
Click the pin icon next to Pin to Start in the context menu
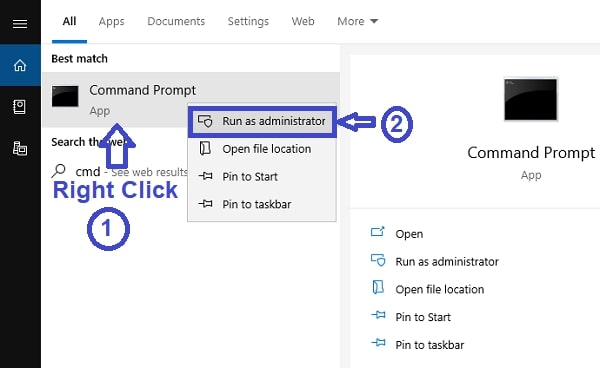(x=205, y=176)
